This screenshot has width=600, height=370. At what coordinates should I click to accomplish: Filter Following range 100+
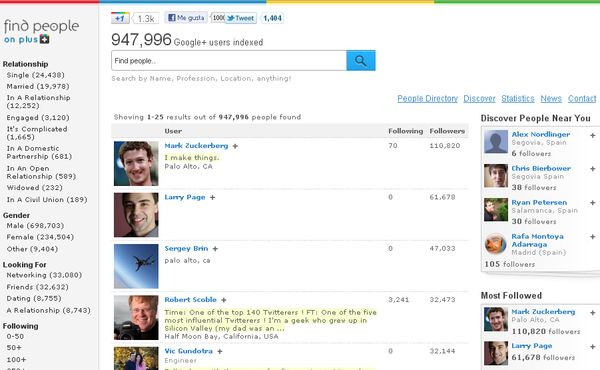point(16,360)
